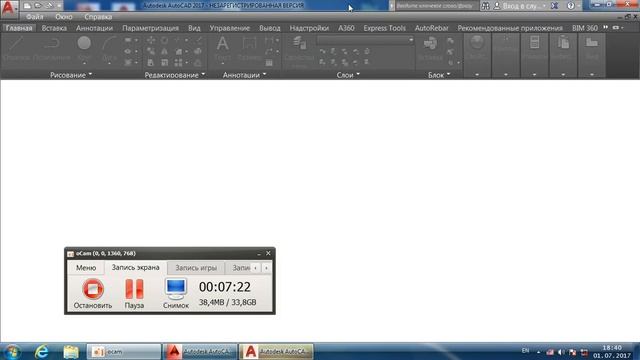The image size is (640, 360).
Task: Choose the Copy tool in Редактирование panel
Action: [x=151, y=51]
